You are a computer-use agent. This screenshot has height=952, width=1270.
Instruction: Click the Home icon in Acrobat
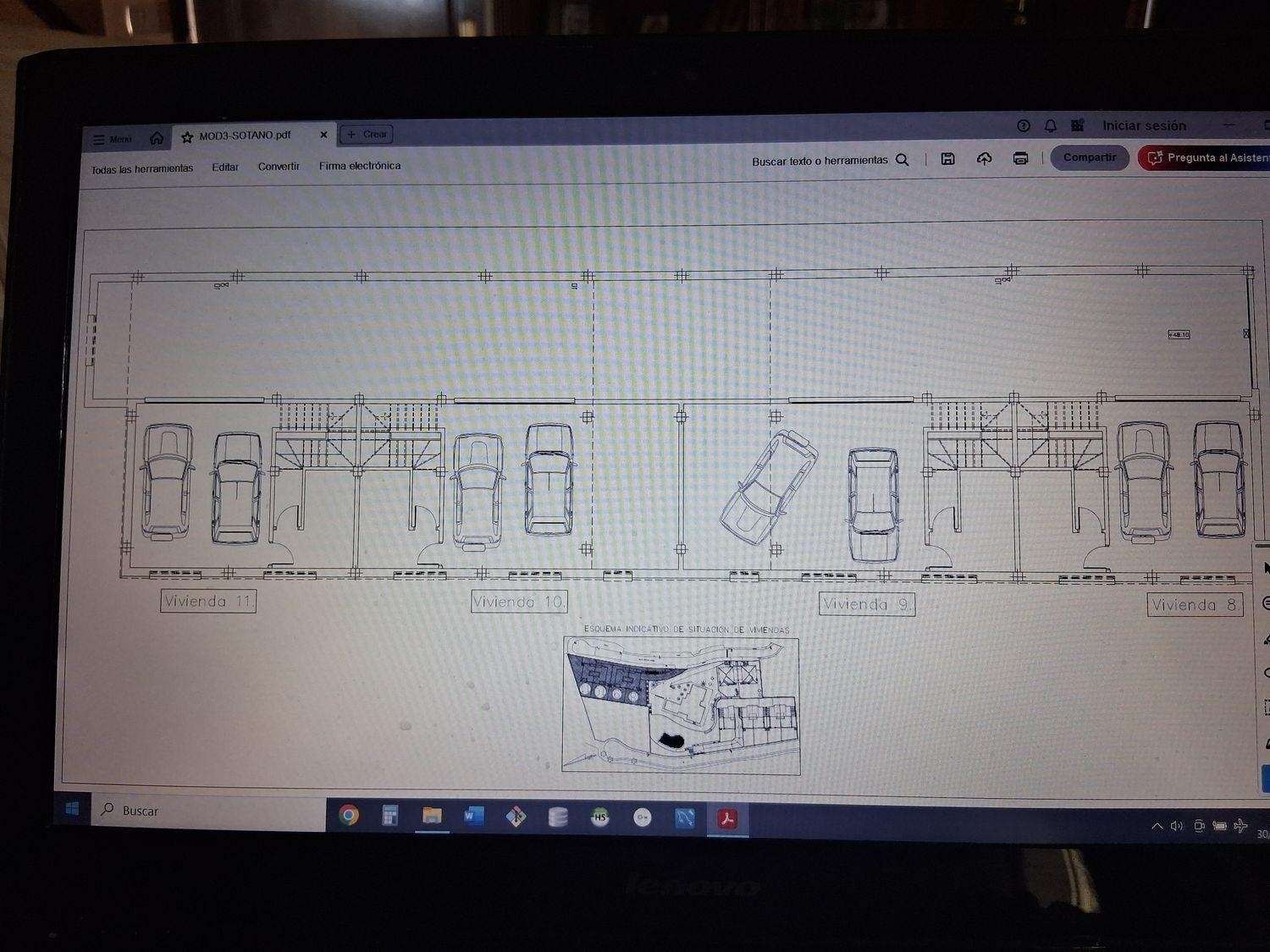[x=157, y=138]
